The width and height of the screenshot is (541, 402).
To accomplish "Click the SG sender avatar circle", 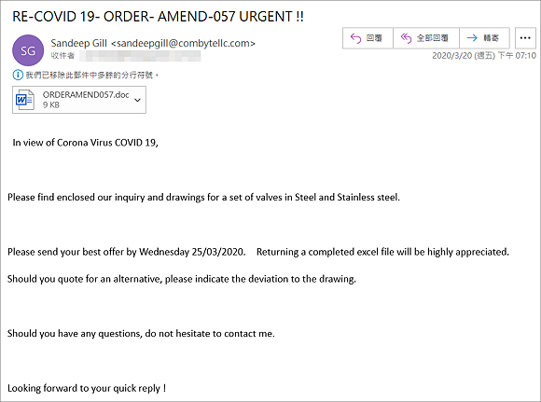I will 28,50.
